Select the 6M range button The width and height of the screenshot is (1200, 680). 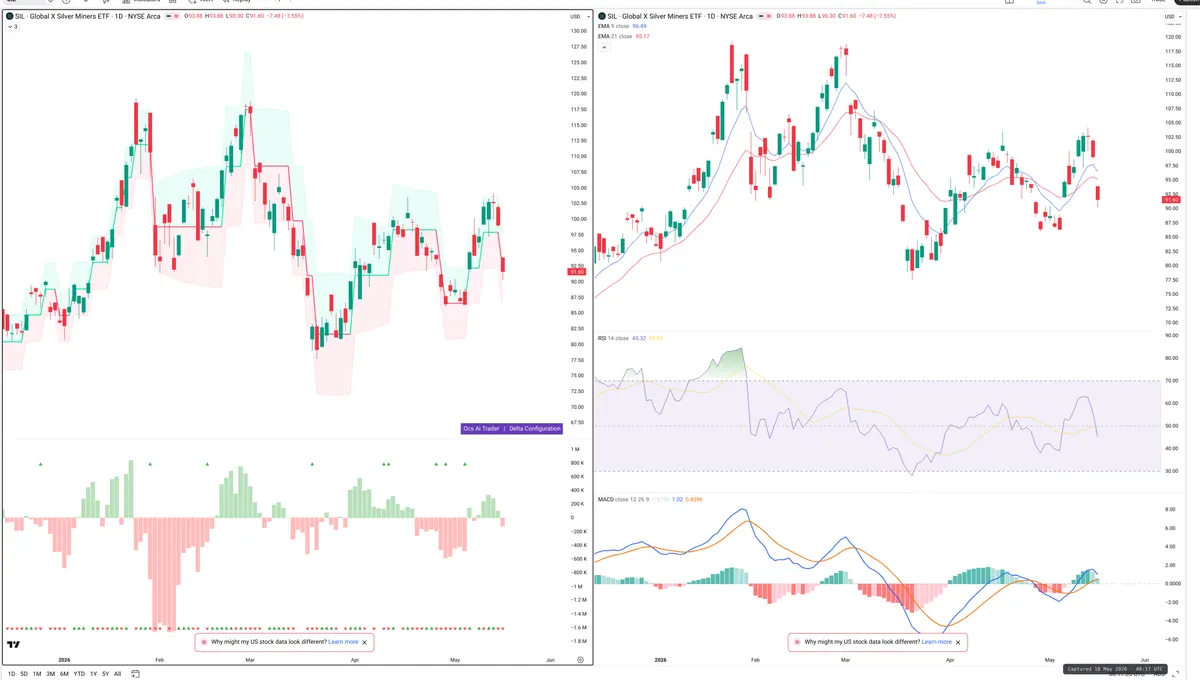64,674
